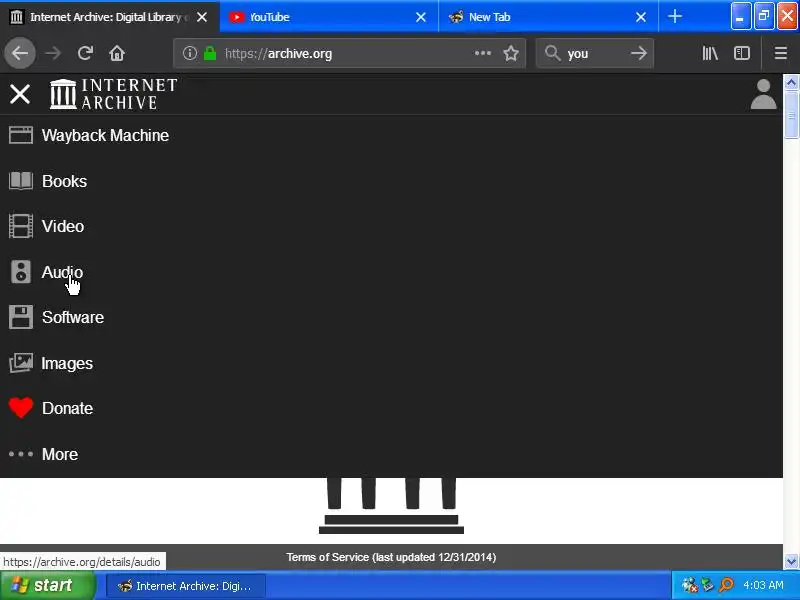The width and height of the screenshot is (800, 600).
Task: Open the Audio section
Action: tap(62, 272)
